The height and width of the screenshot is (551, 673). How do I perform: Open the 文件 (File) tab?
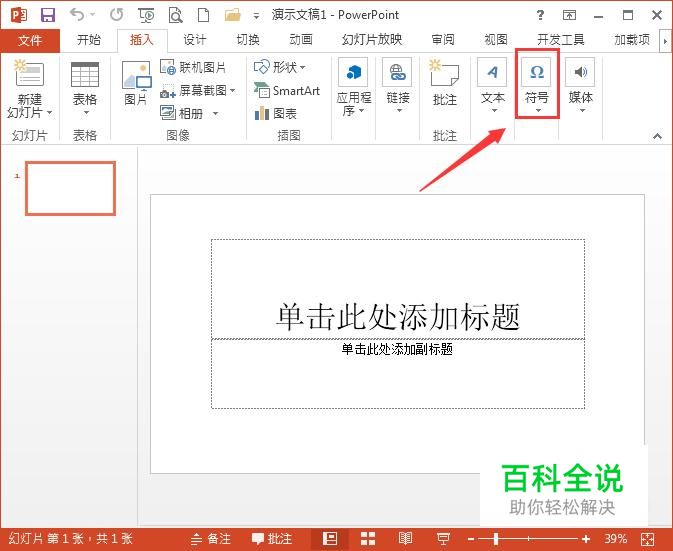coord(30,41)
